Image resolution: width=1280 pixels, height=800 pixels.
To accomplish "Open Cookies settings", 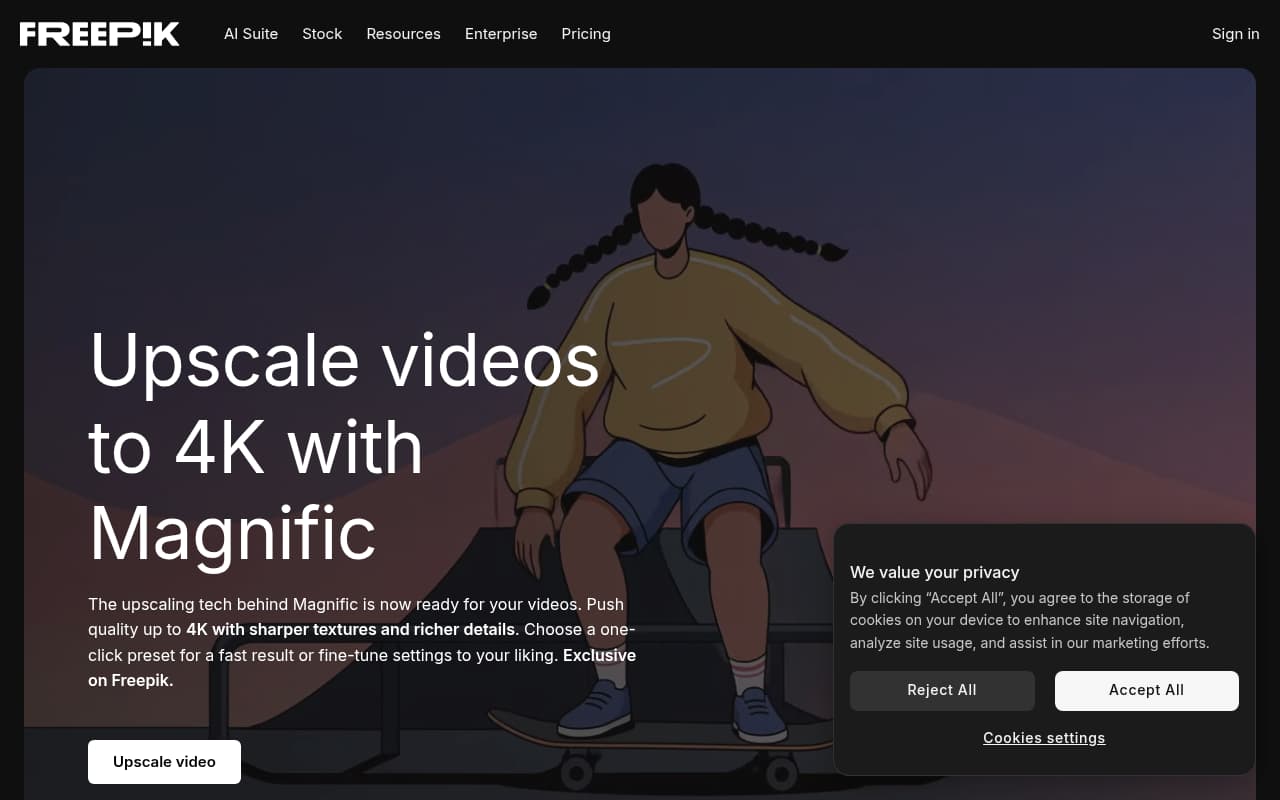I will click(1044, 737).
